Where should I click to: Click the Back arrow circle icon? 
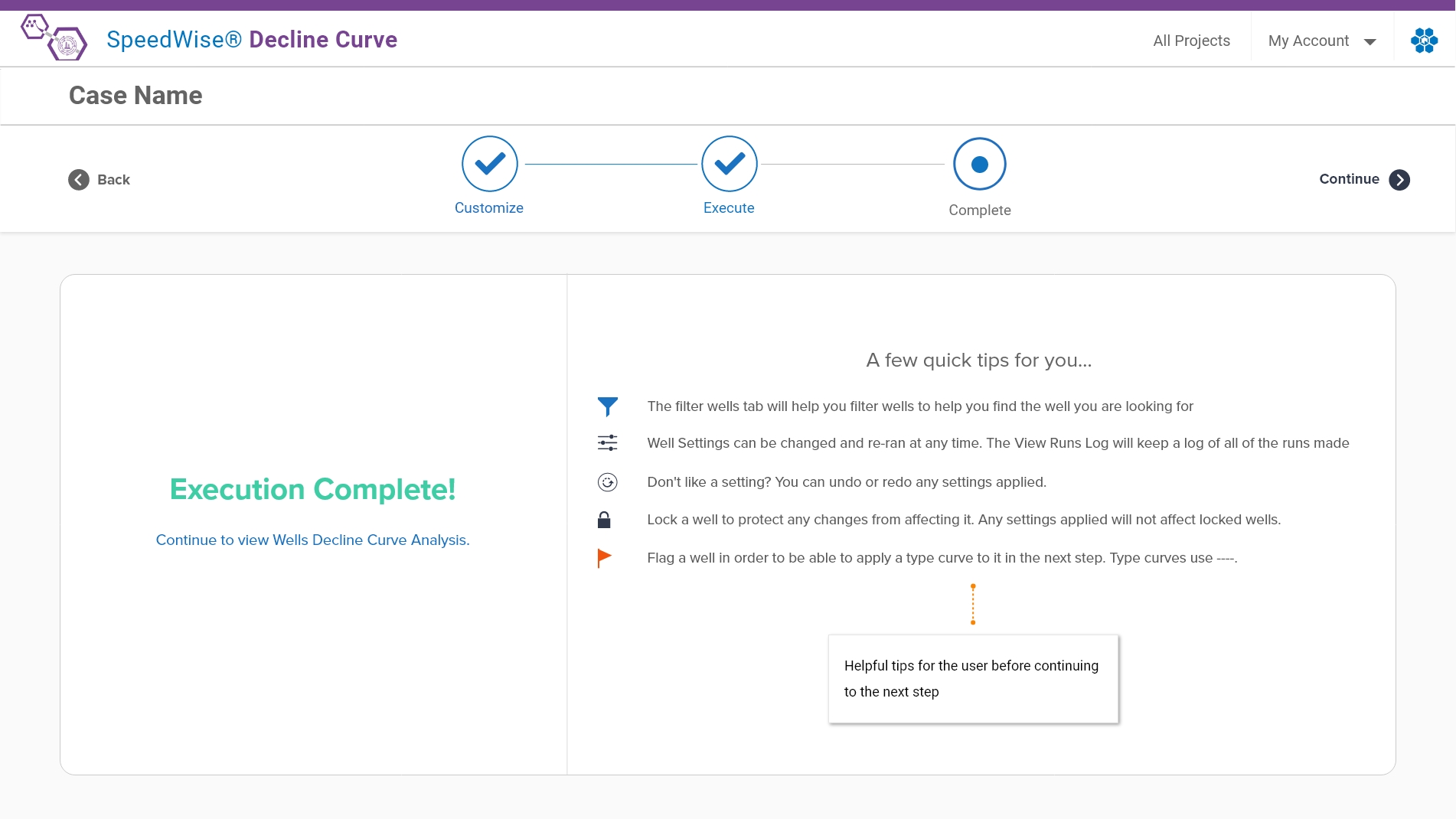pos(79,180)
